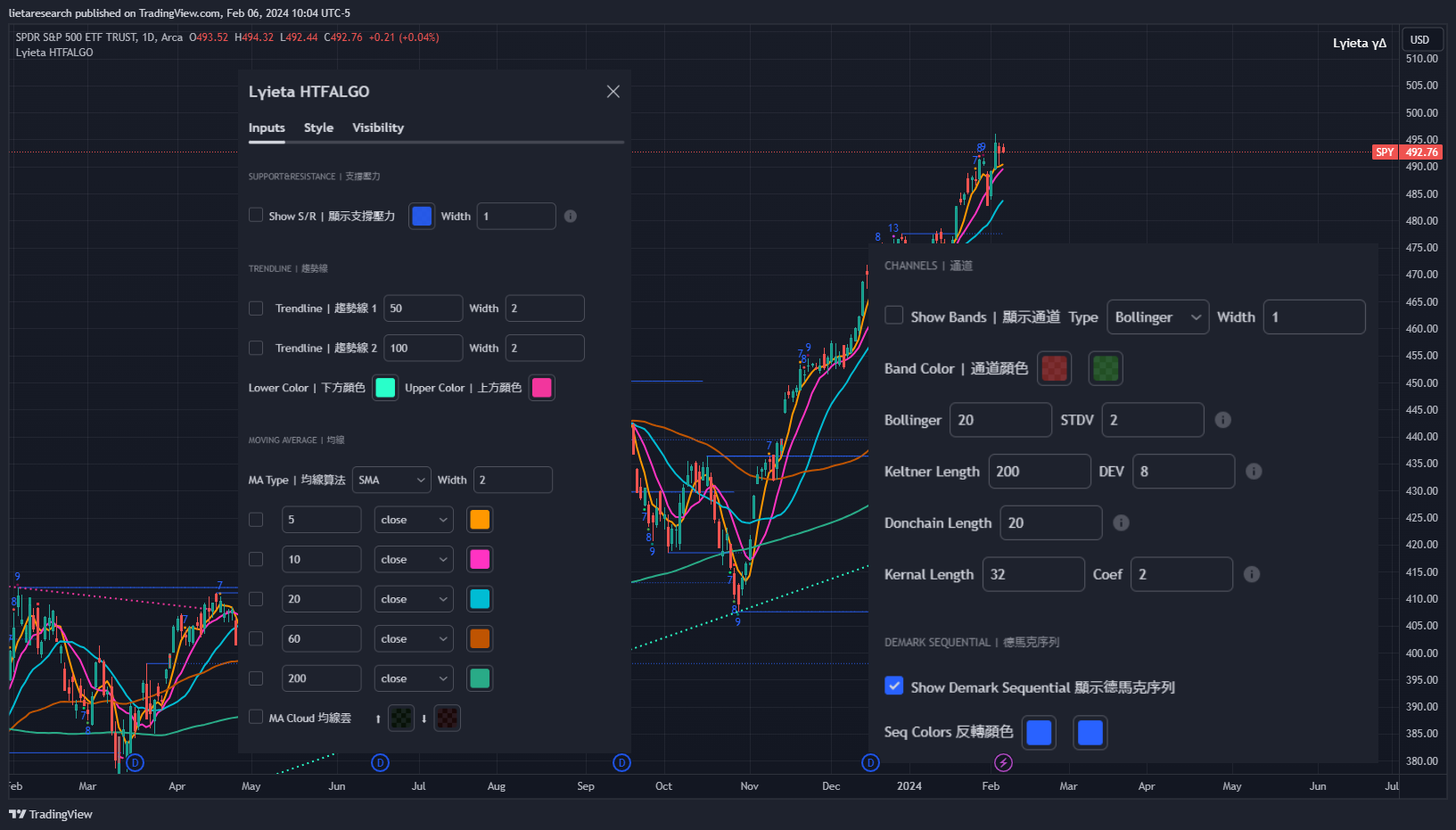Open the magenta color swatch for 10 MA
Image resolution: width=1456 pixels, height=830 pixels.
tap(480, 559)
